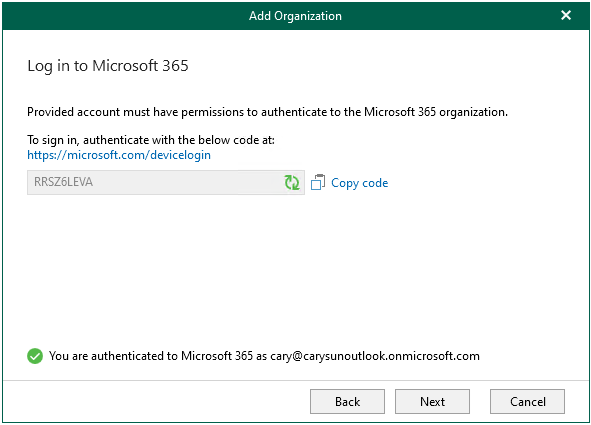Close the Add Organization dialog with X
591x425 pixels.
pos(566,15)
